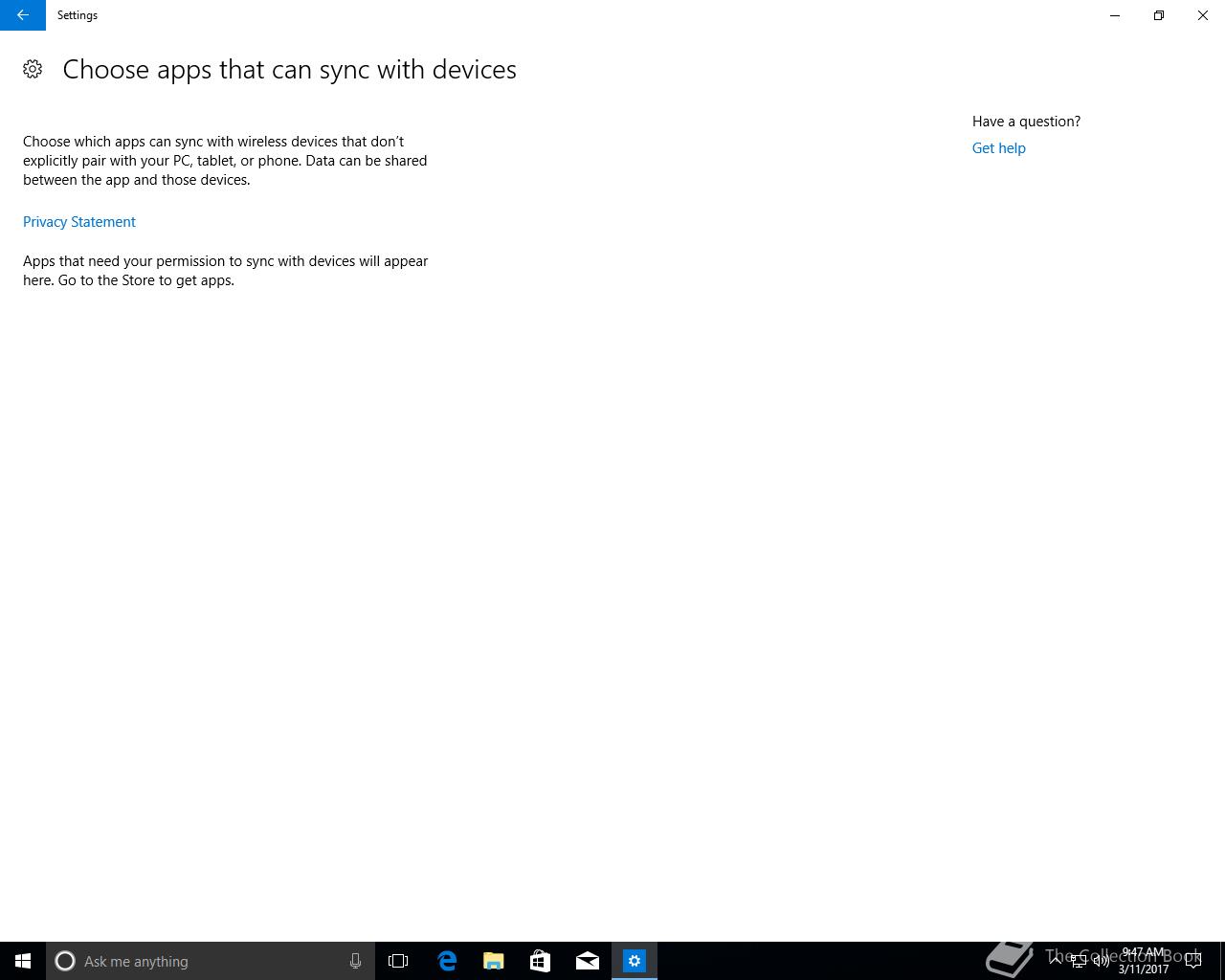Click the Cortana circle icon in search box
This screenshot has height=980, width=1225.
[x=65, y=961]
